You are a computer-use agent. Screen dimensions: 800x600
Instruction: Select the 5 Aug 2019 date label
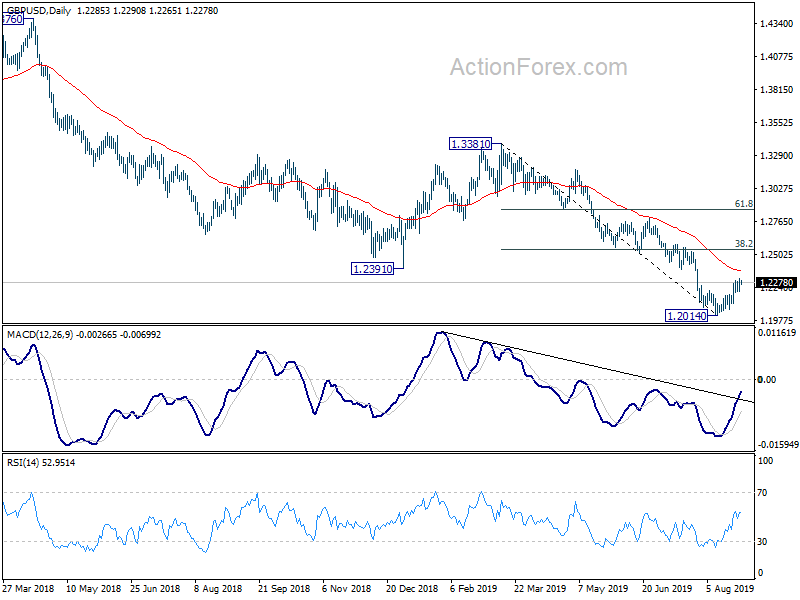730,589
